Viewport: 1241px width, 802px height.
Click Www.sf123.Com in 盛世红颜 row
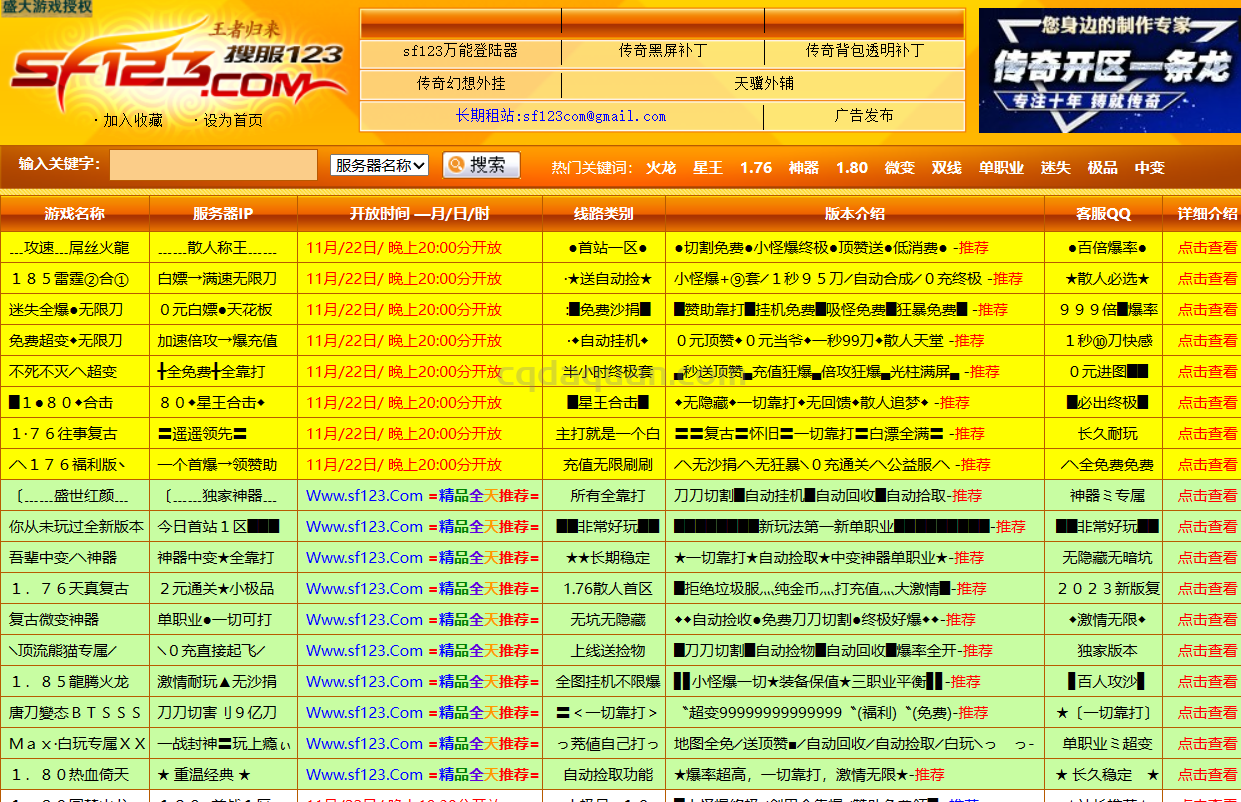pos(364,496)
